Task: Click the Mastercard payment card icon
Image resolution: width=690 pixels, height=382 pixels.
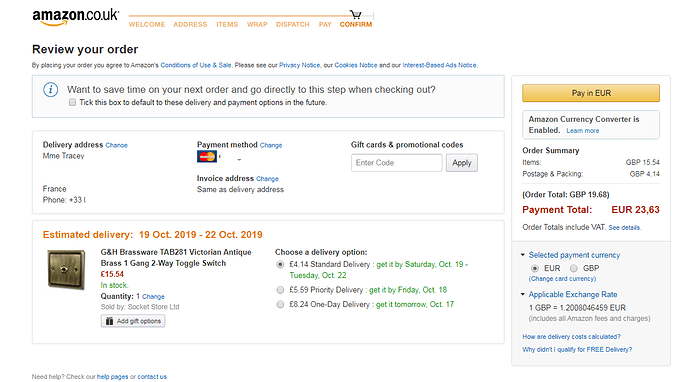Action: (207, 157)
